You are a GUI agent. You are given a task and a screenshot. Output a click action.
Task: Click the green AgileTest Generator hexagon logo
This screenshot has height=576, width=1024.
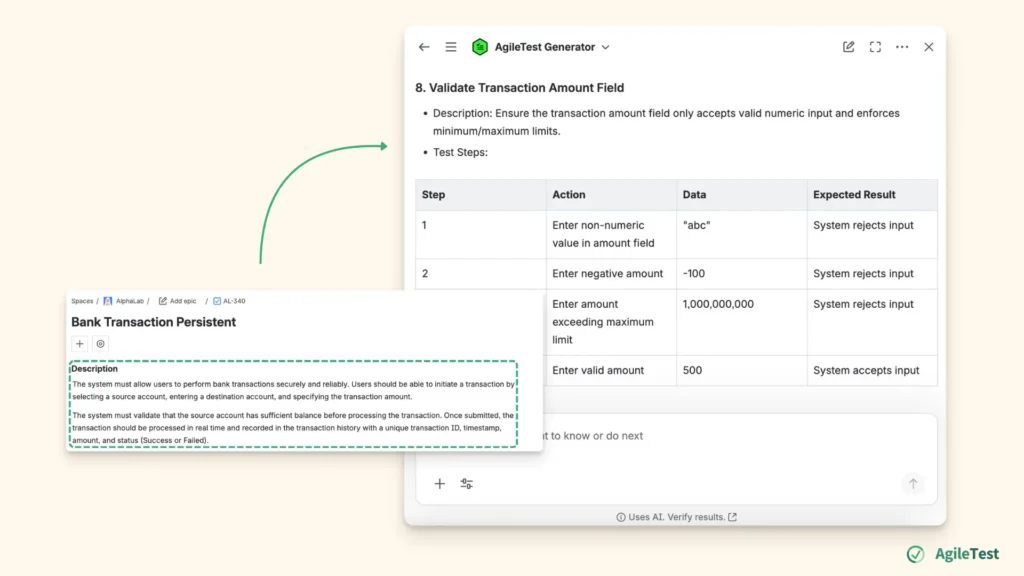tap(480, 47)
